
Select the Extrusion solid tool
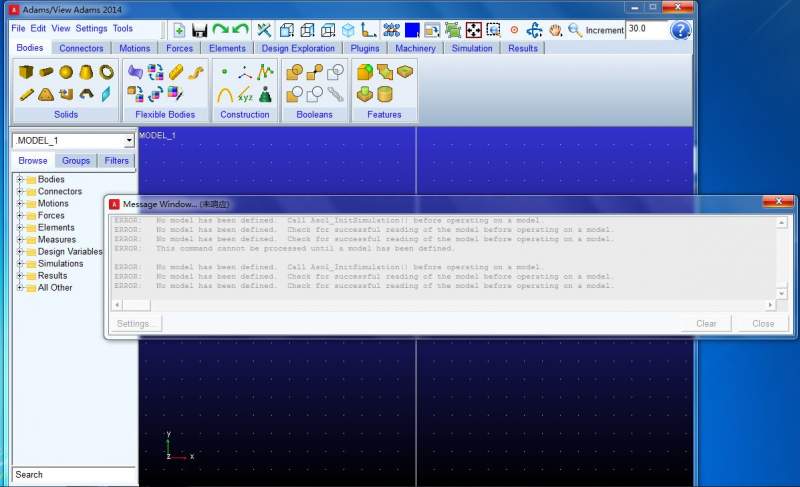(66, 94)
